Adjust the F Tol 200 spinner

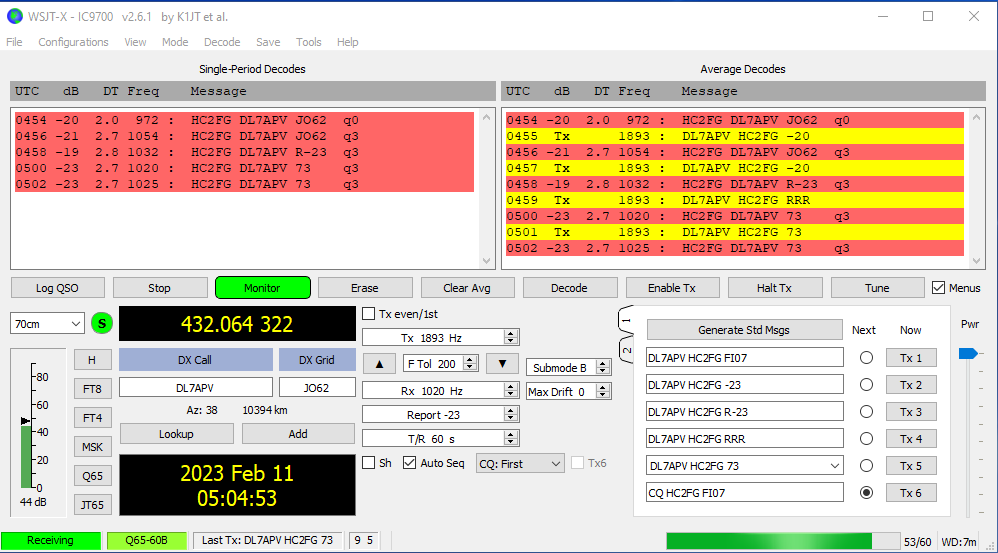[470, 364]
